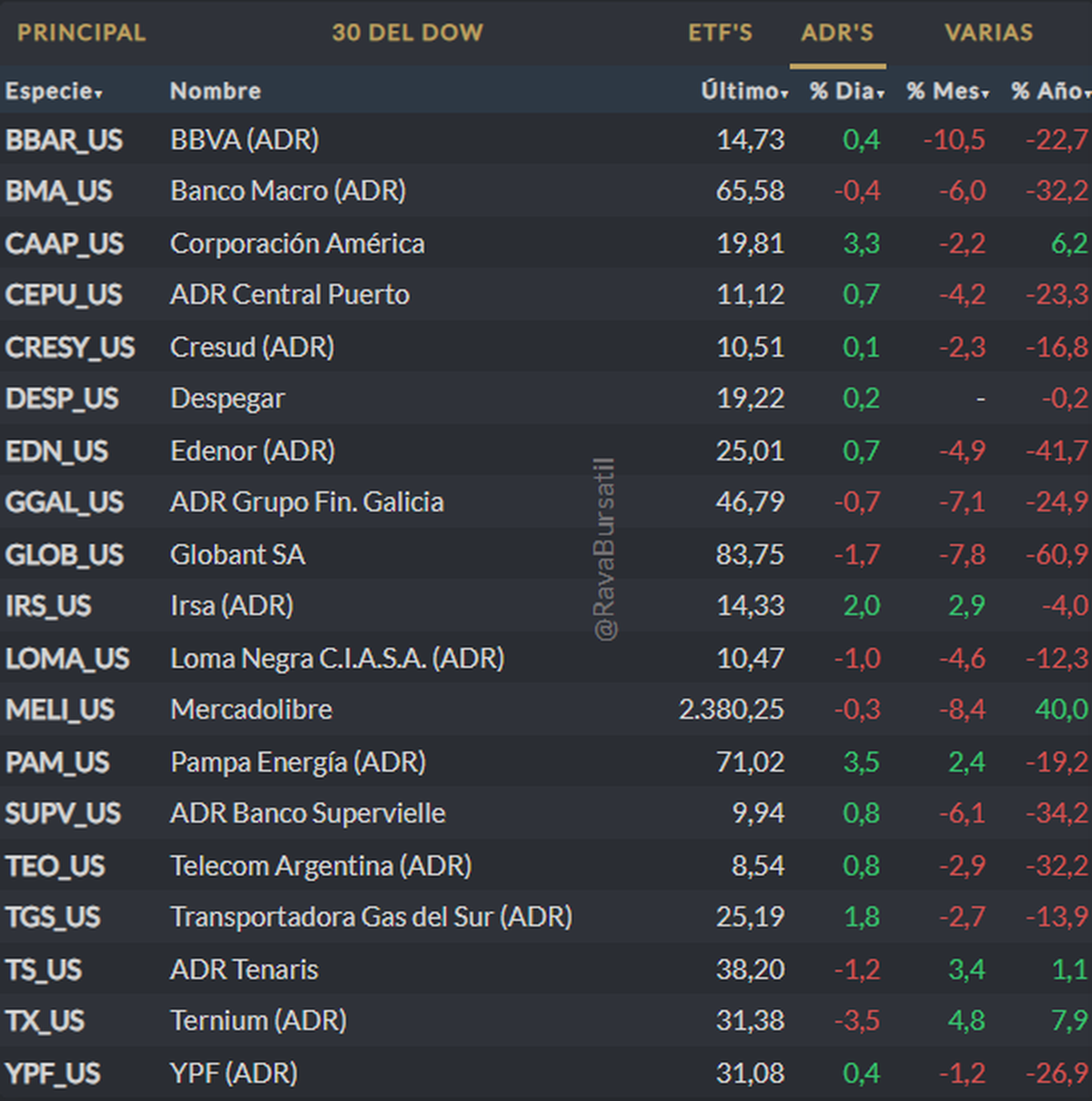Select the LOMA_US ticker

[67, 659]
